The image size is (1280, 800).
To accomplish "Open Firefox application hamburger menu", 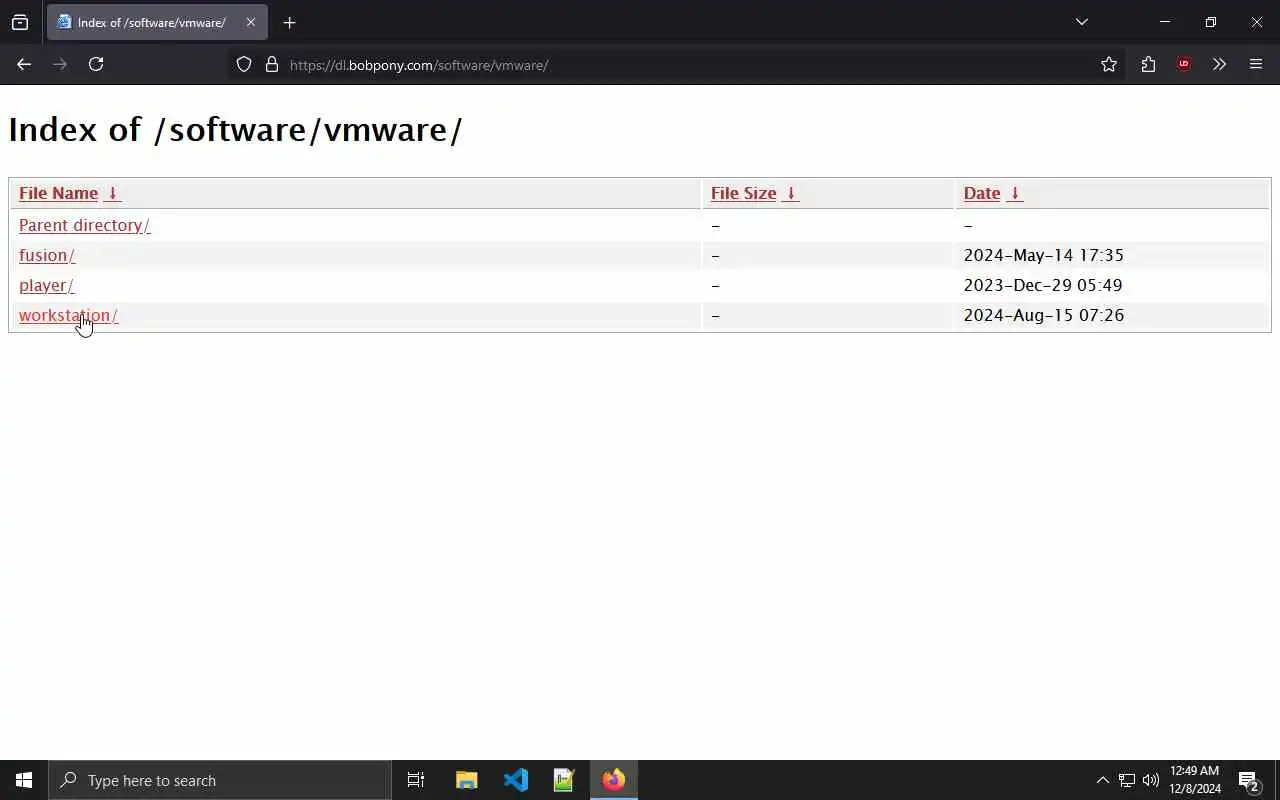I will click(x=1256, y=64).
